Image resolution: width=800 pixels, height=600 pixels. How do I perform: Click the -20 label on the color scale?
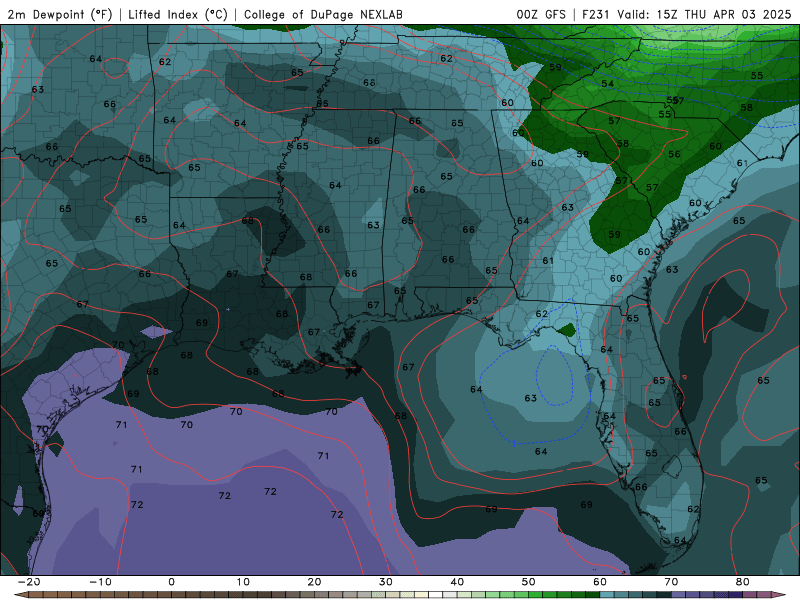(29, 582)
